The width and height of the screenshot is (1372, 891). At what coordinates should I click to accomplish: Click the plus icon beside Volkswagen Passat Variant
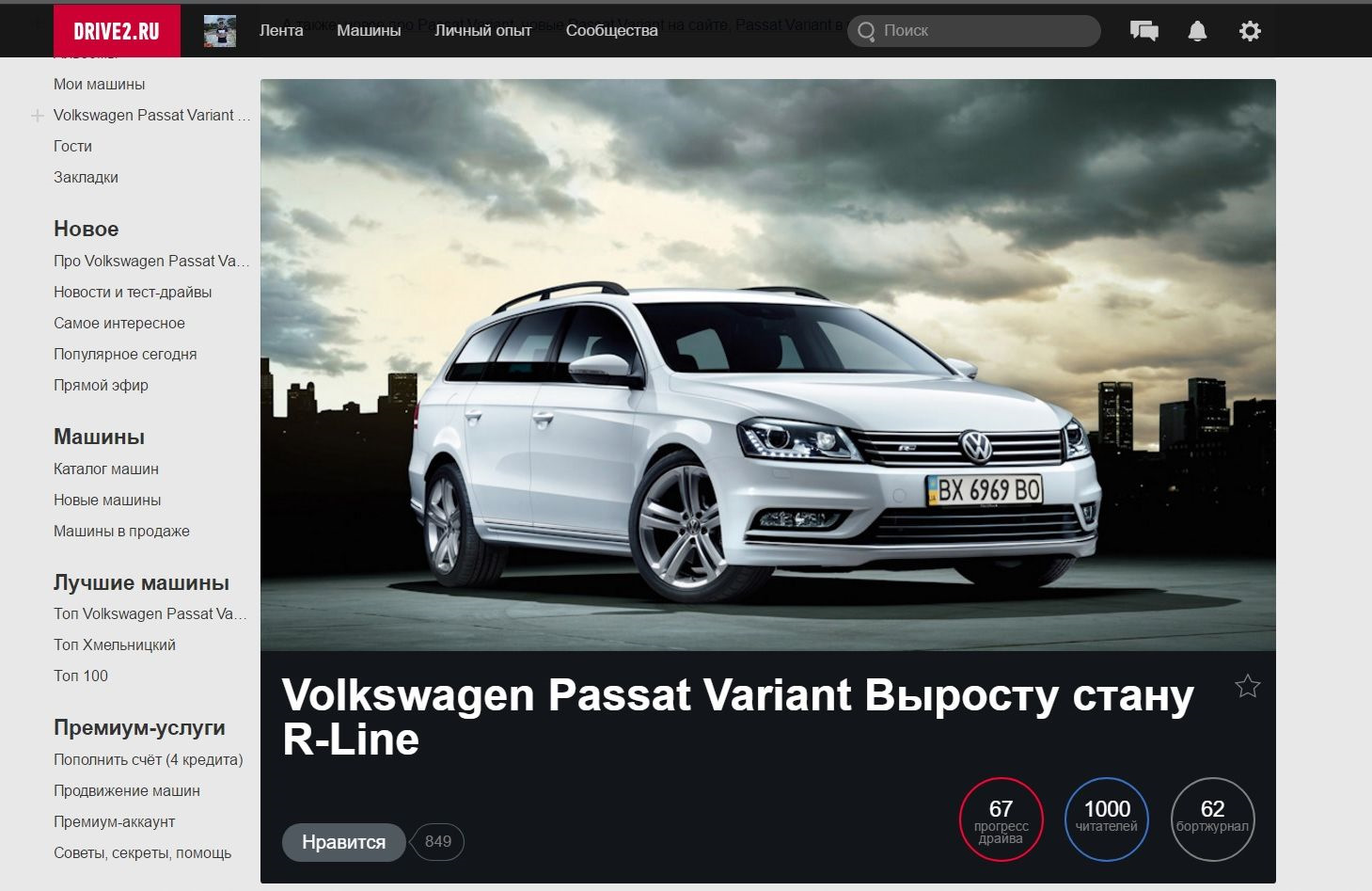click(x=38, y=116)
